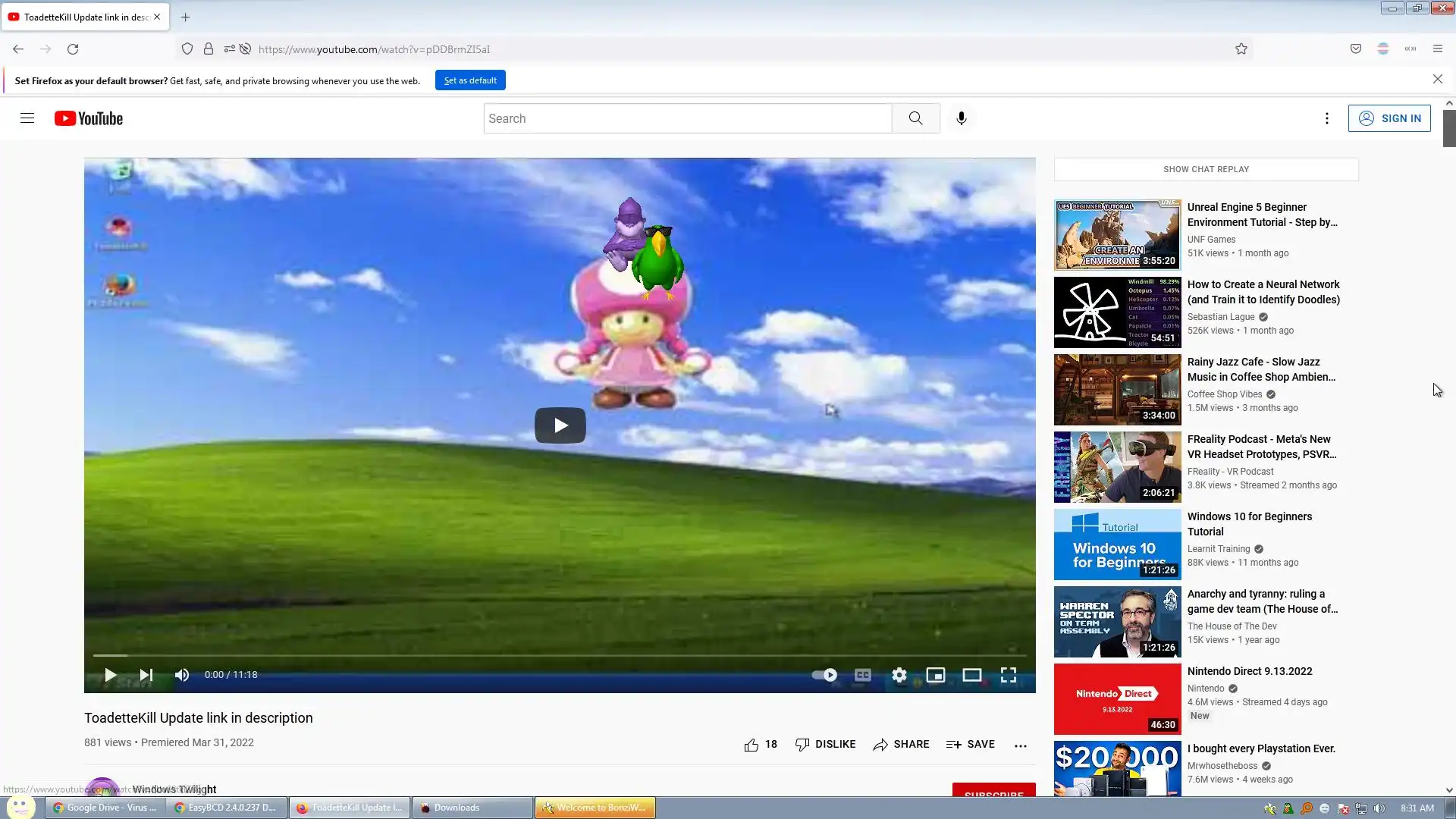Image resolution: width=1456 pixels, height=819 pixels.
Task: Enable miniplayer mode icon
Action: pyautogui.click(x=935, y=675)
